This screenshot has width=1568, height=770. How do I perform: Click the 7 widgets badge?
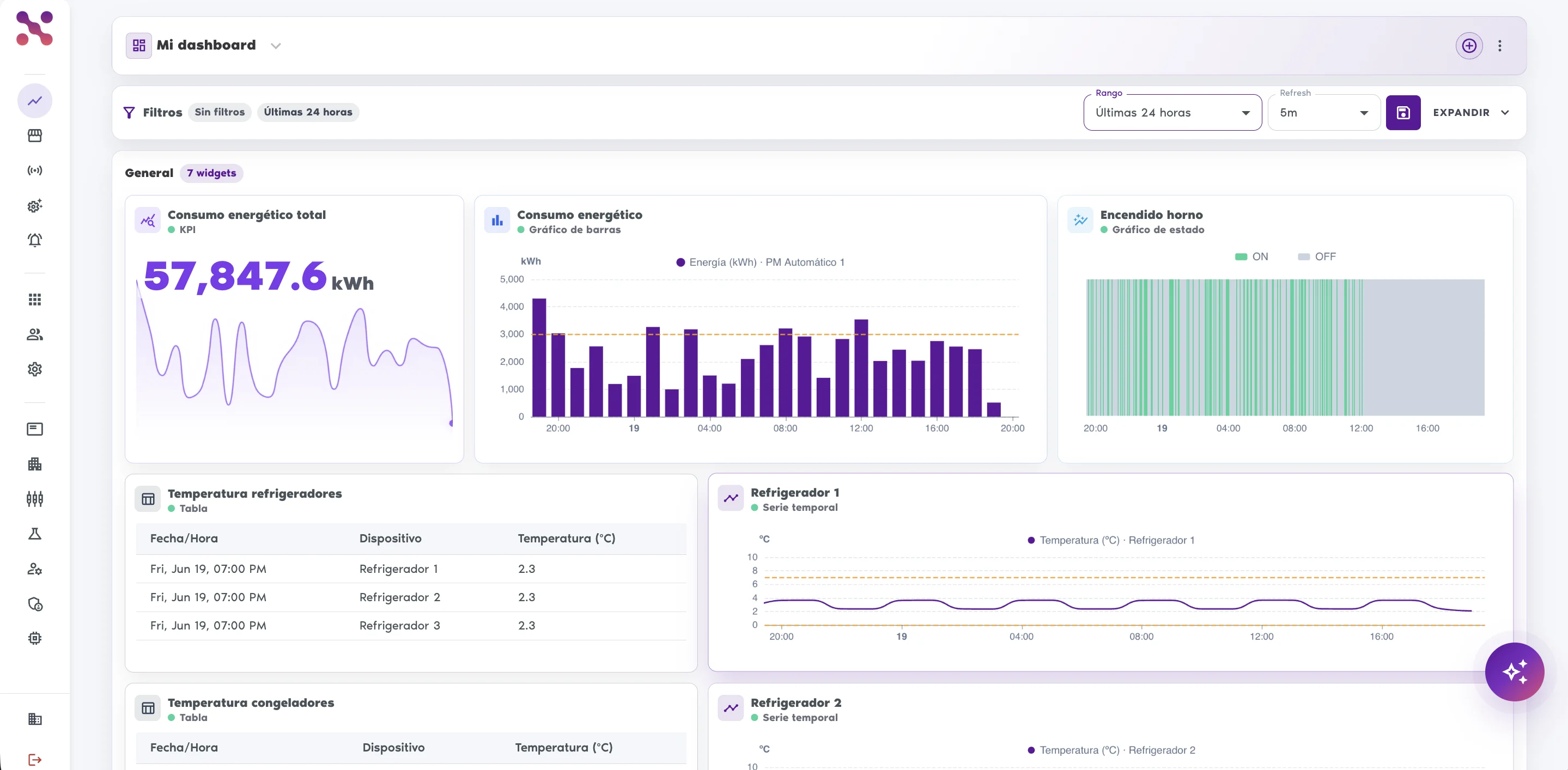point(211,173)
